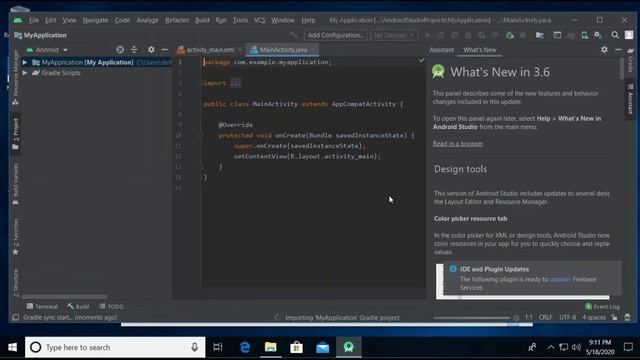Open the Build menu

202,20
